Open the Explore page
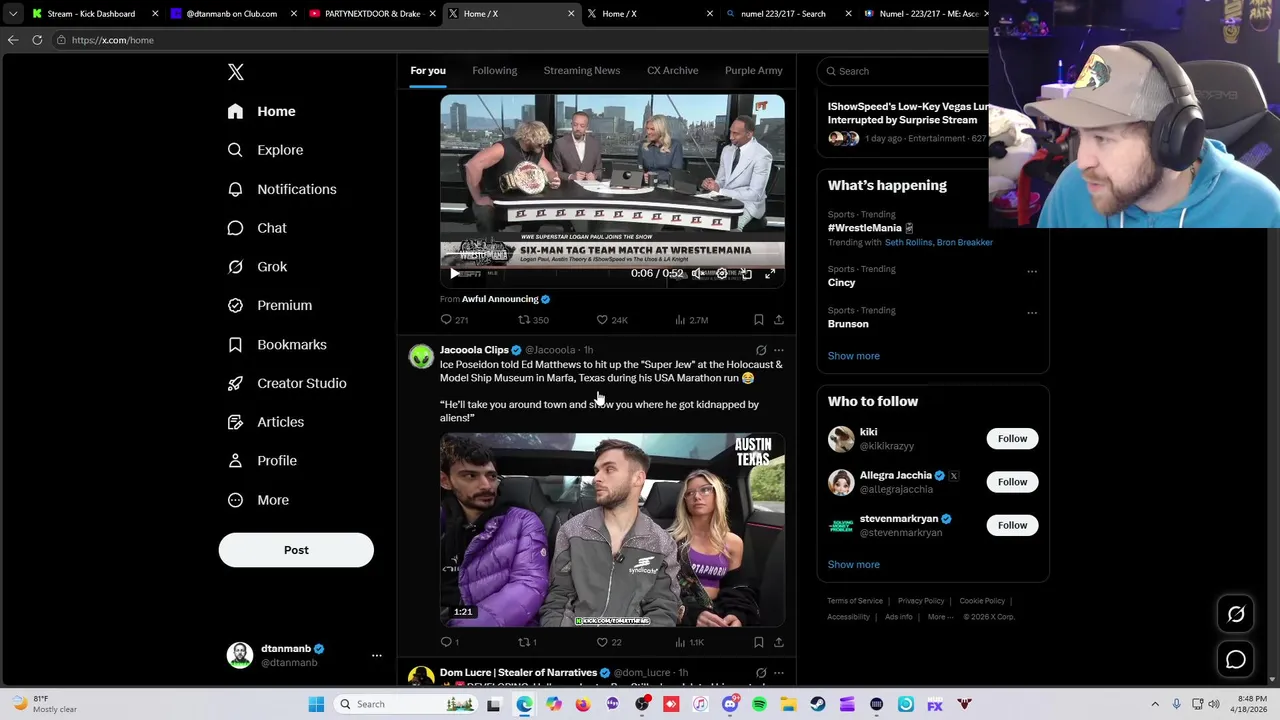The width and height of the screenshot is (1280, 720). (x=265, y=150)
